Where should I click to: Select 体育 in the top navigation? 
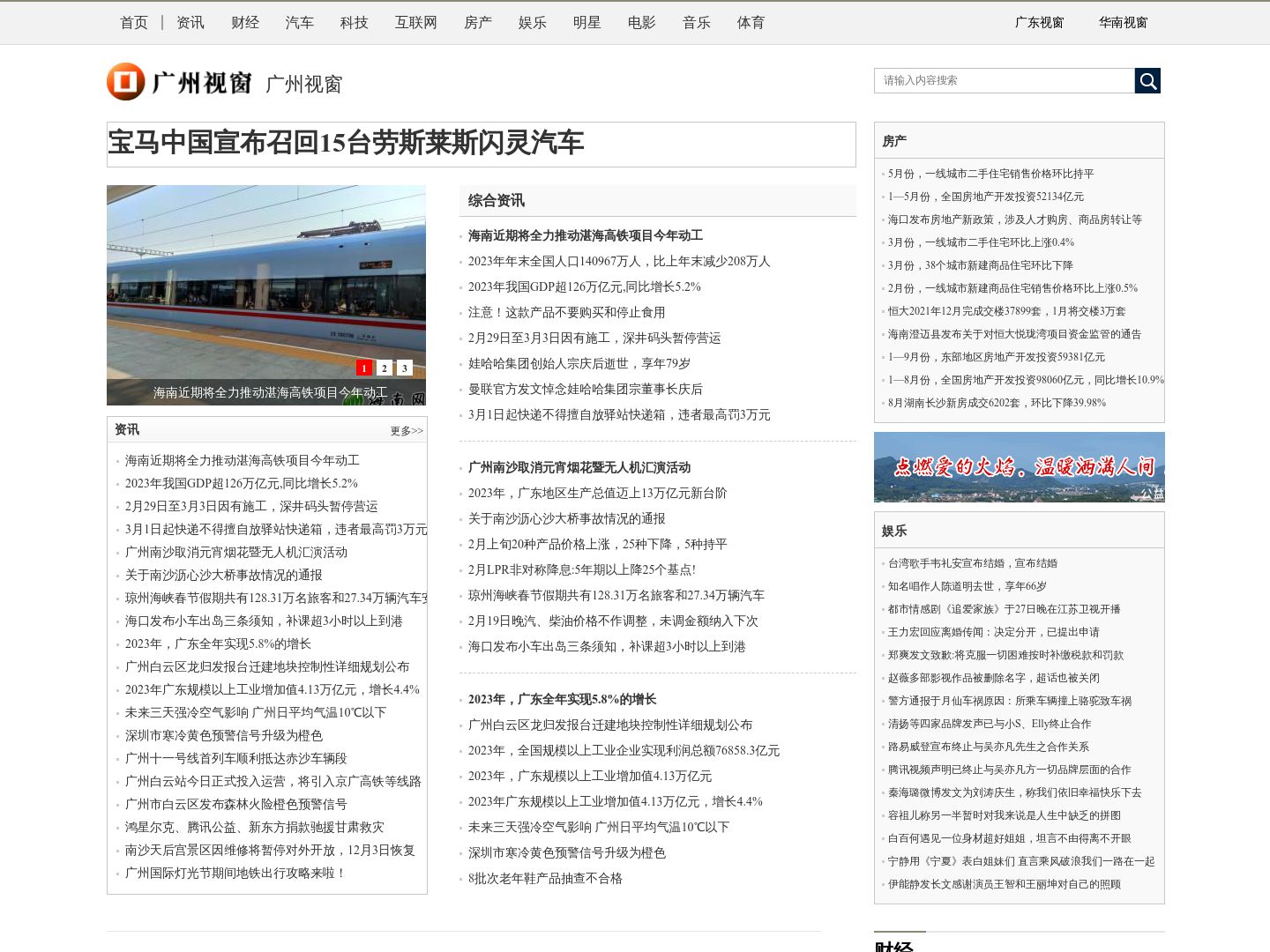pyautogui.click(x=751, y=23)
